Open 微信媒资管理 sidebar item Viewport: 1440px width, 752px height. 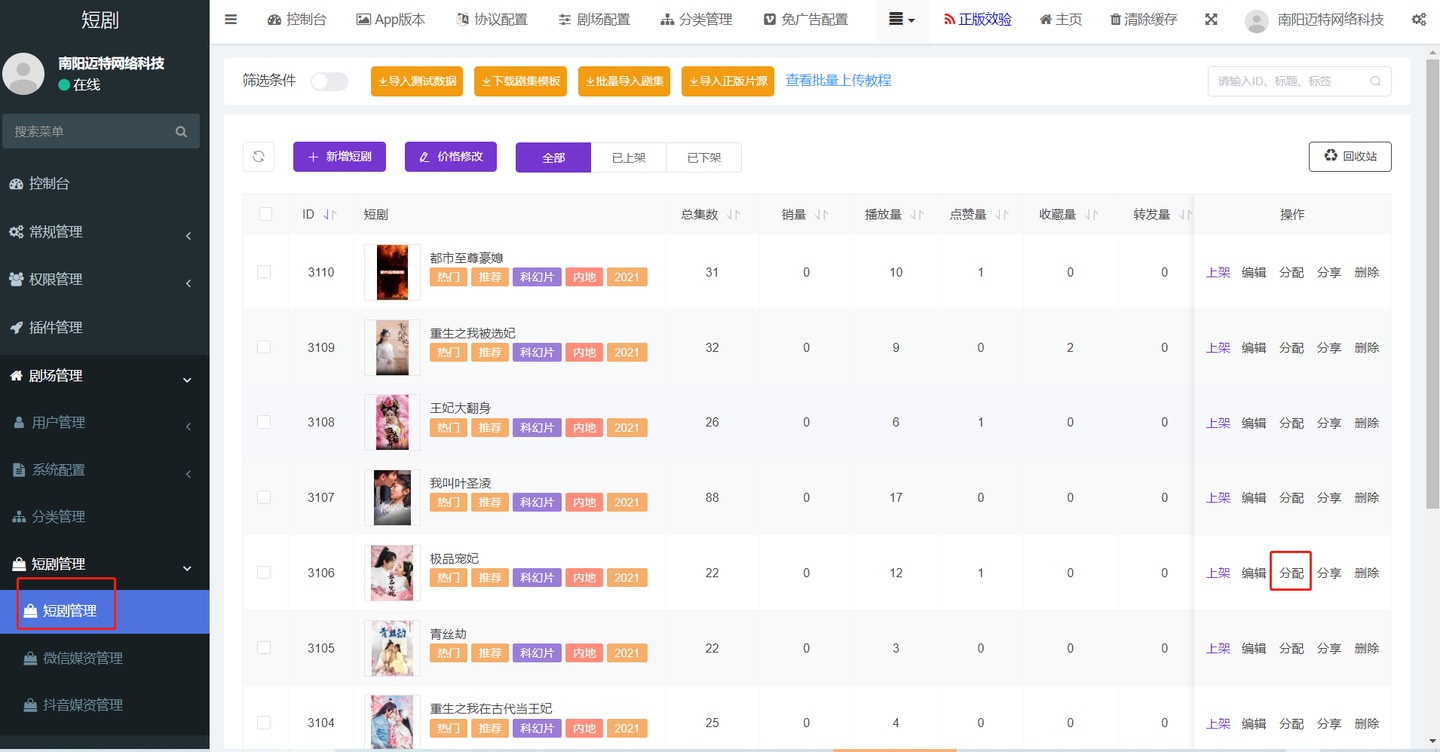pyautogui.click(x=104, y=658)
